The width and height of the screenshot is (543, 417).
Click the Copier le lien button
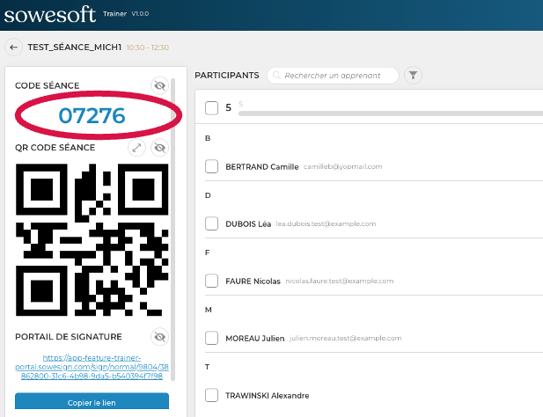coord(92,402)
